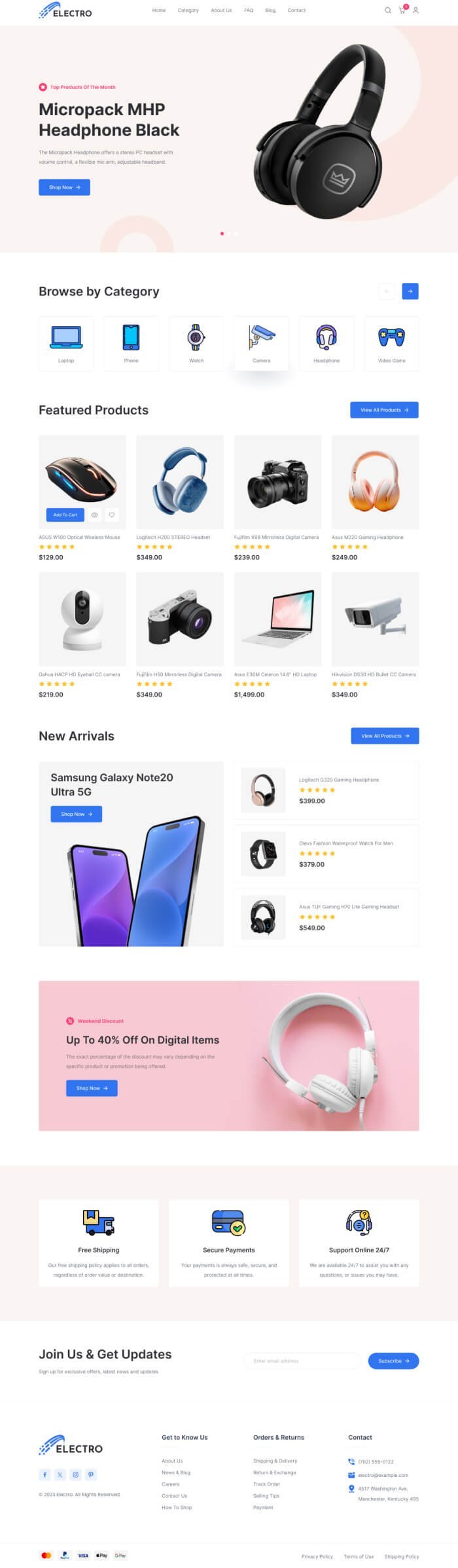Viewport: 458px width, 1568px height.
Task: Open the Fujifilm X99 camera thumbnail
Action: [x=278, y=481]
